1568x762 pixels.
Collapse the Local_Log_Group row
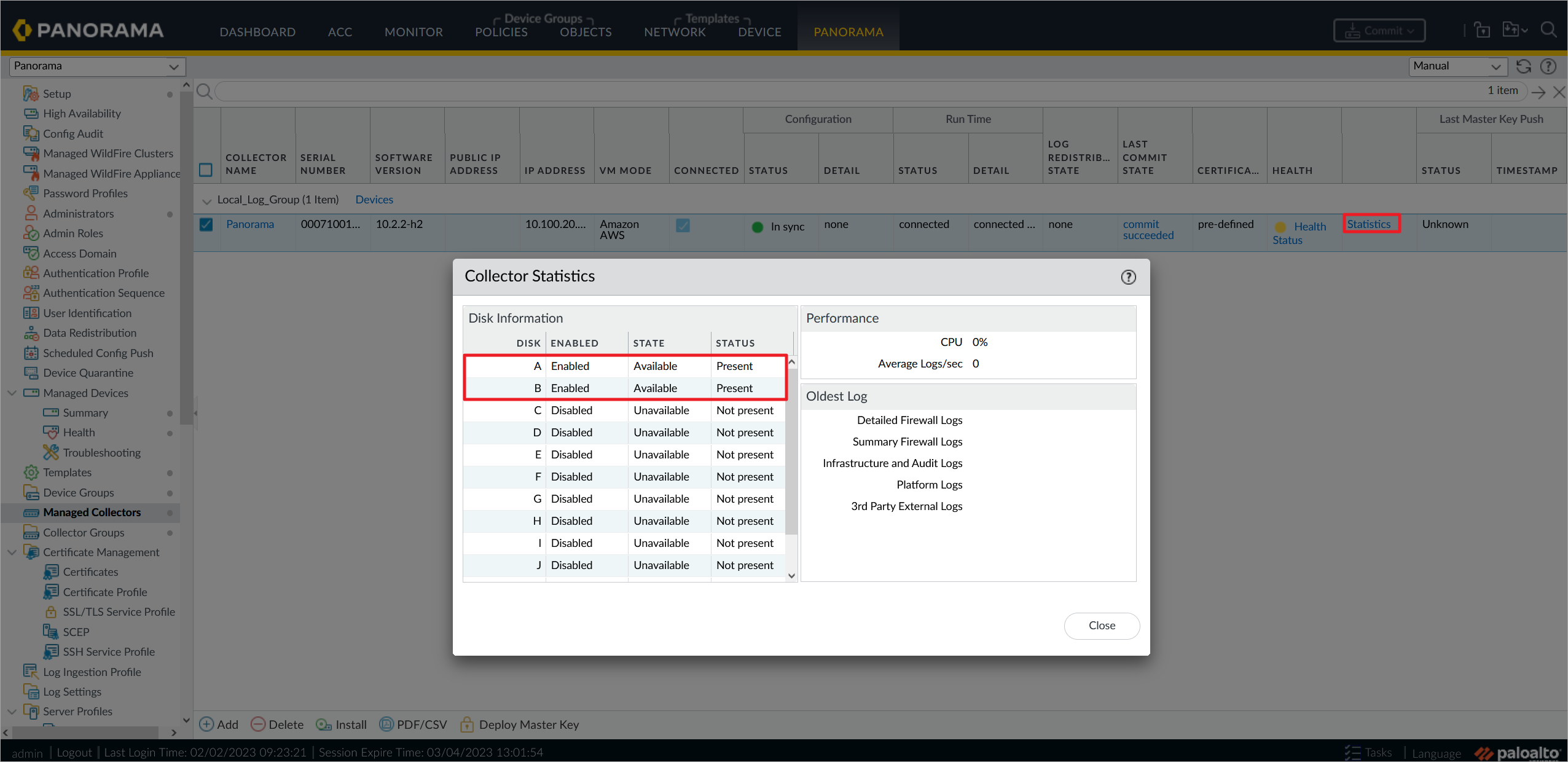tap(207, 200)
